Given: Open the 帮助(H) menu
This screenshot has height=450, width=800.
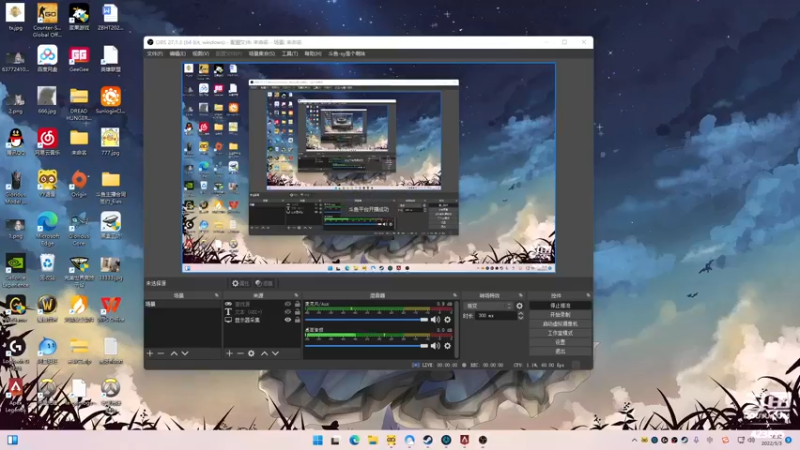Looking at the screenshot, I should click(x=313, y=54).
